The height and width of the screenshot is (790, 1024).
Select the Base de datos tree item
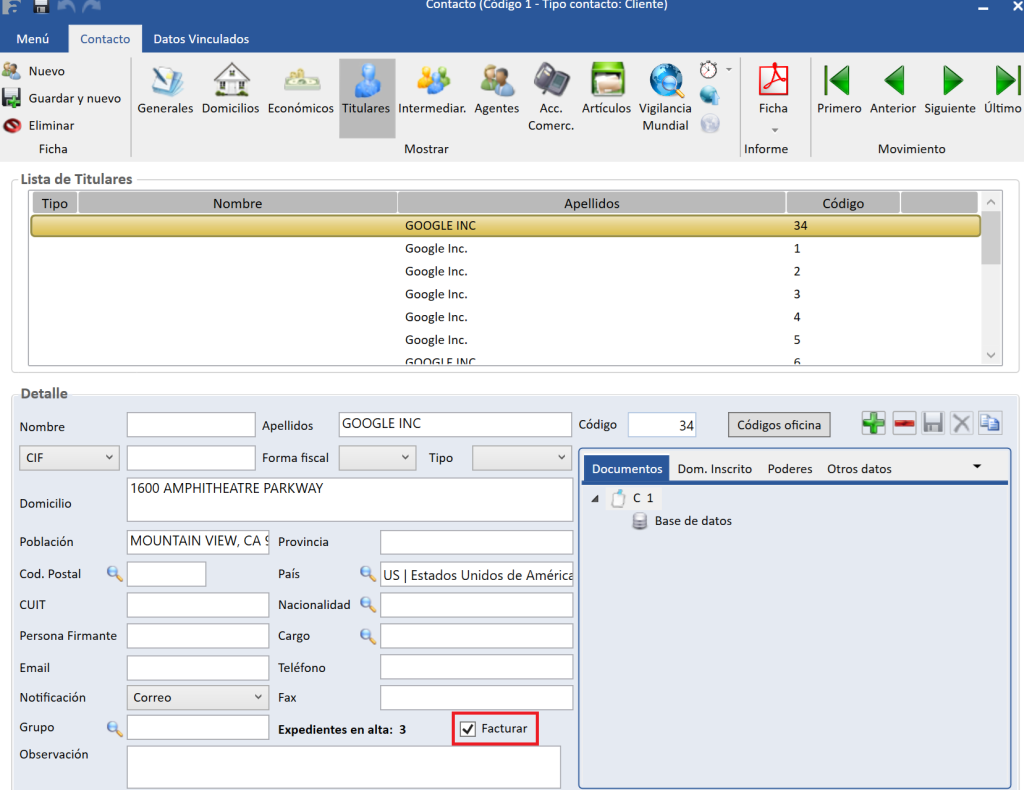click(693, 521)
